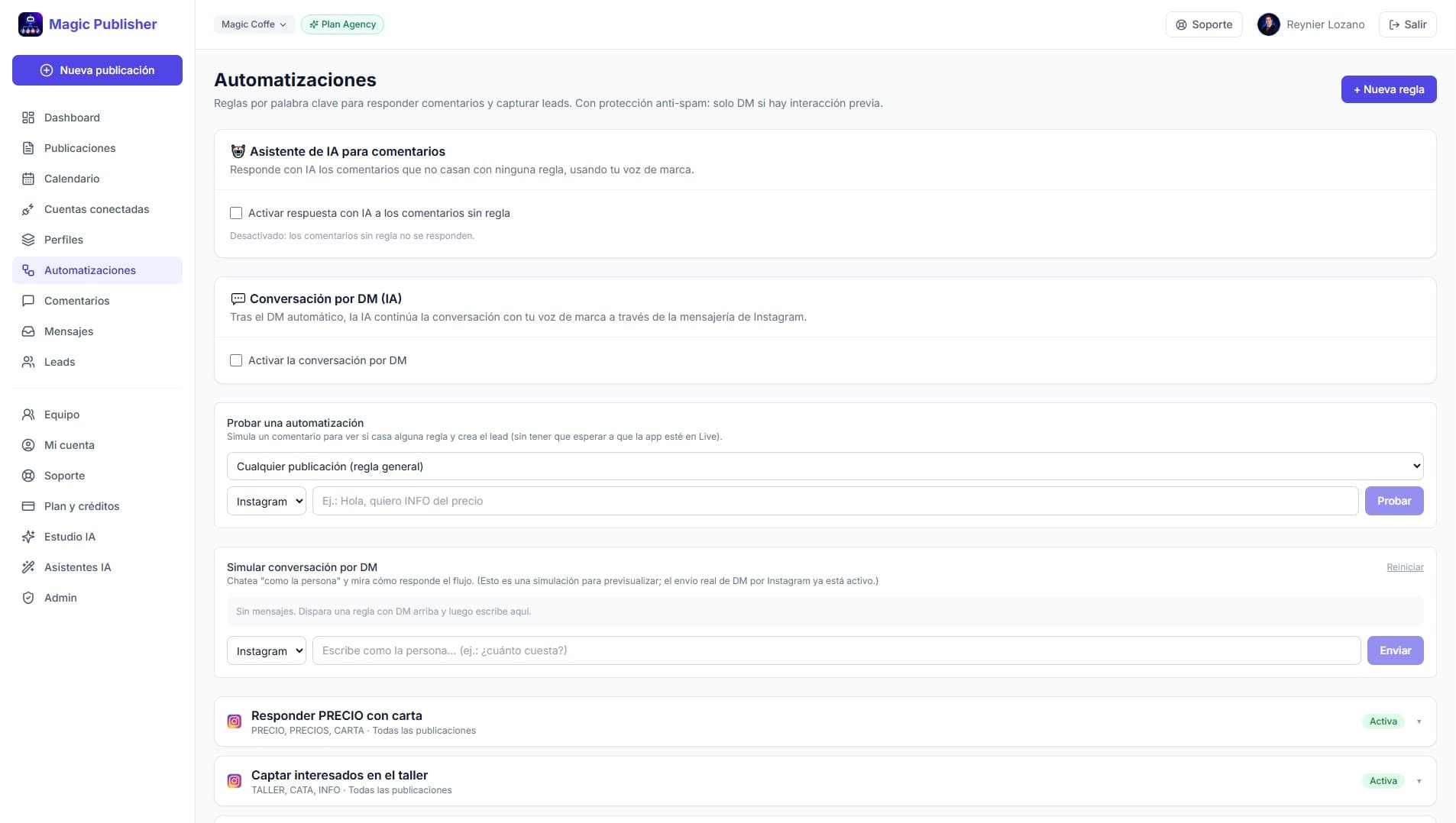
Task: Open Comentarios section
Action: (97, 301)
